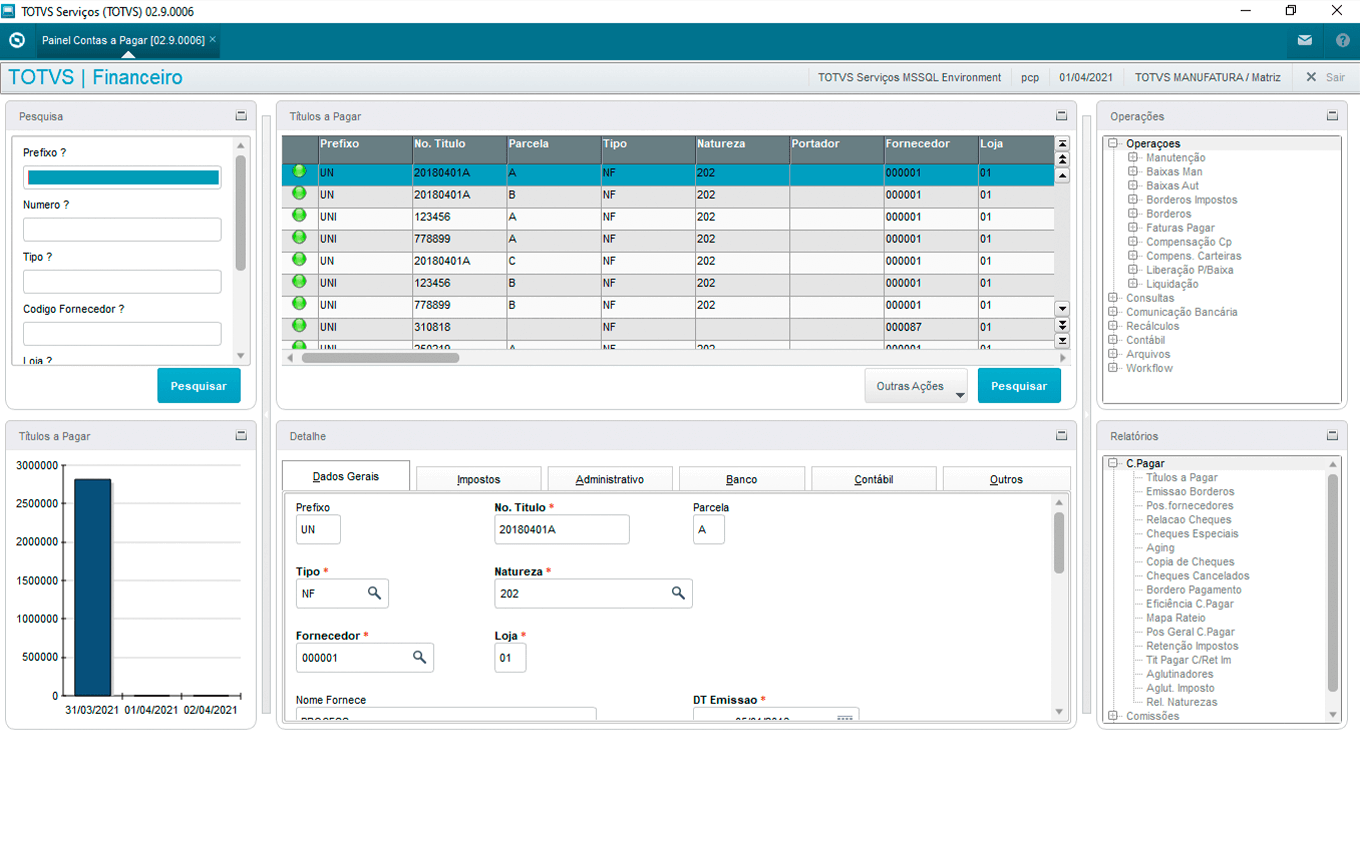The height and width of the screenshot is (850, 1360).
Task: Click the DT Emissao calendar icon
Action: pos(844,719)
